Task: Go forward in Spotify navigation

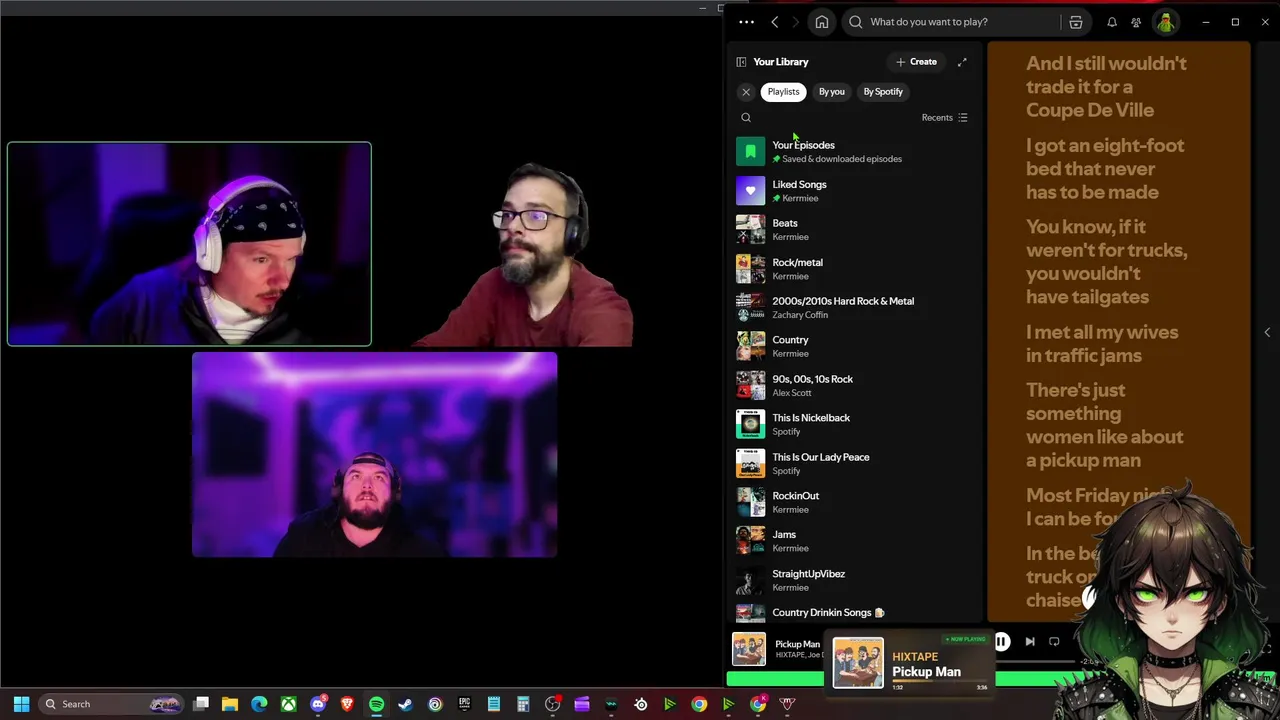Action: (x=796, y=22)
